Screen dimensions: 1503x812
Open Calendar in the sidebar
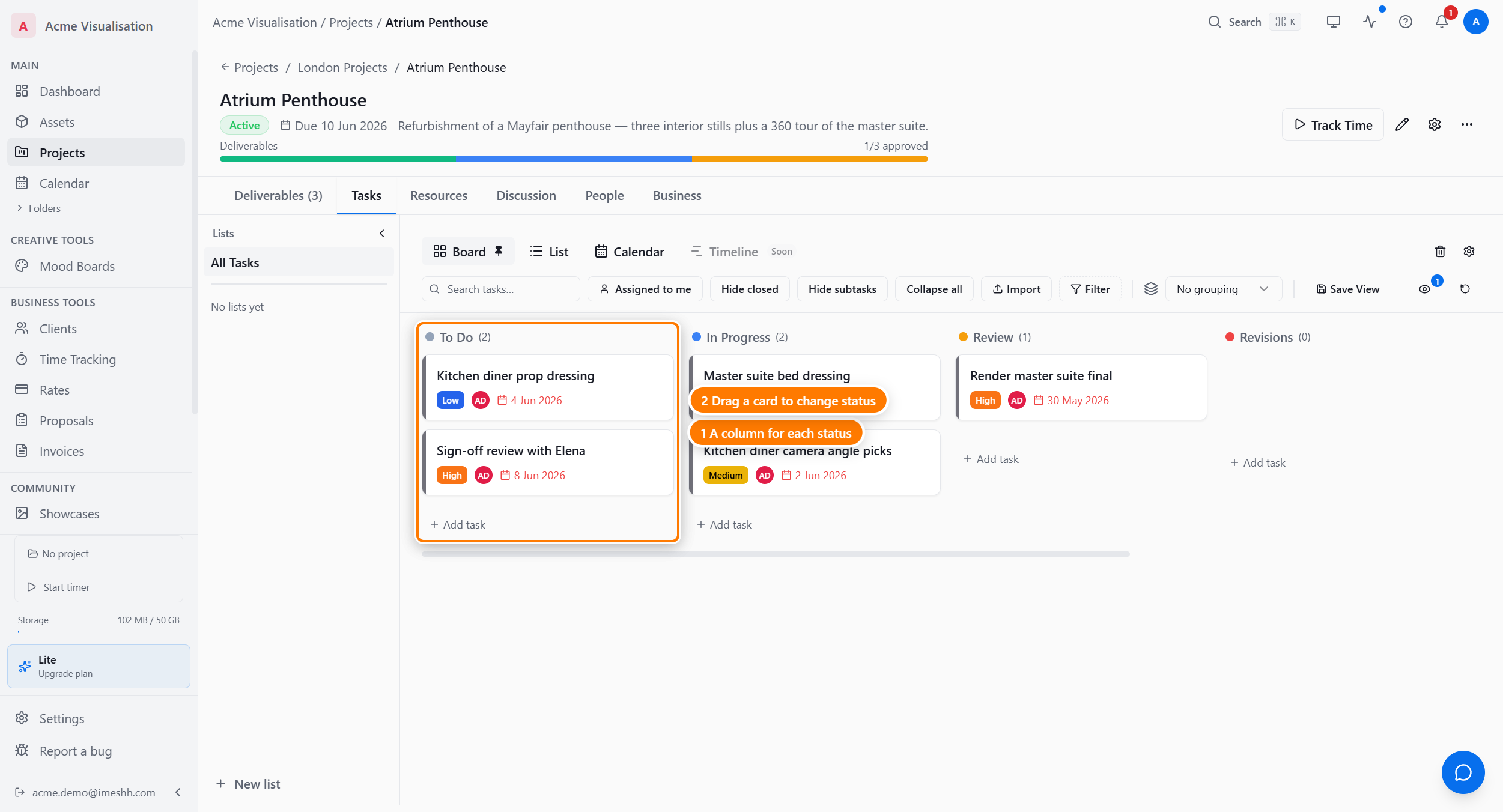[96, 183]
